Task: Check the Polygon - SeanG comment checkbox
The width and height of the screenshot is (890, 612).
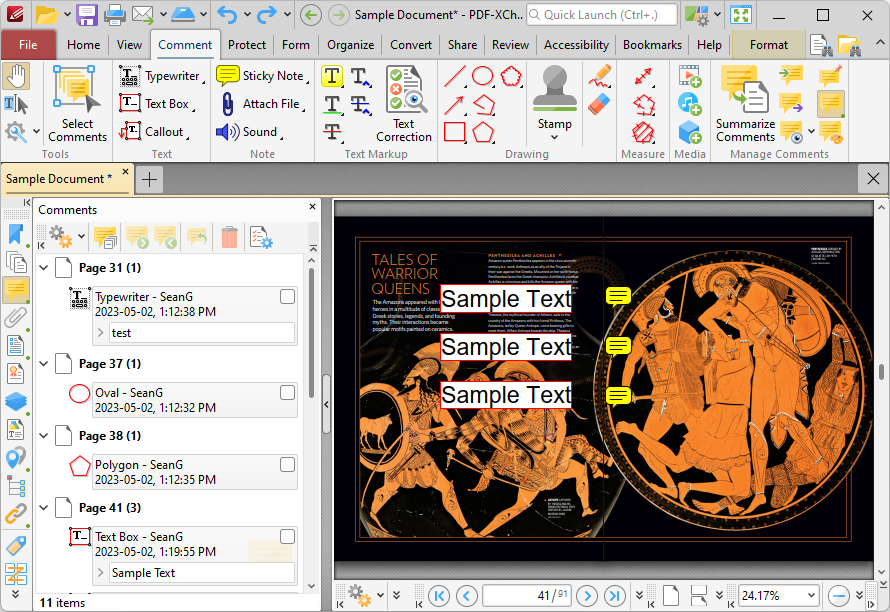Action: click(x=287, y=464)
